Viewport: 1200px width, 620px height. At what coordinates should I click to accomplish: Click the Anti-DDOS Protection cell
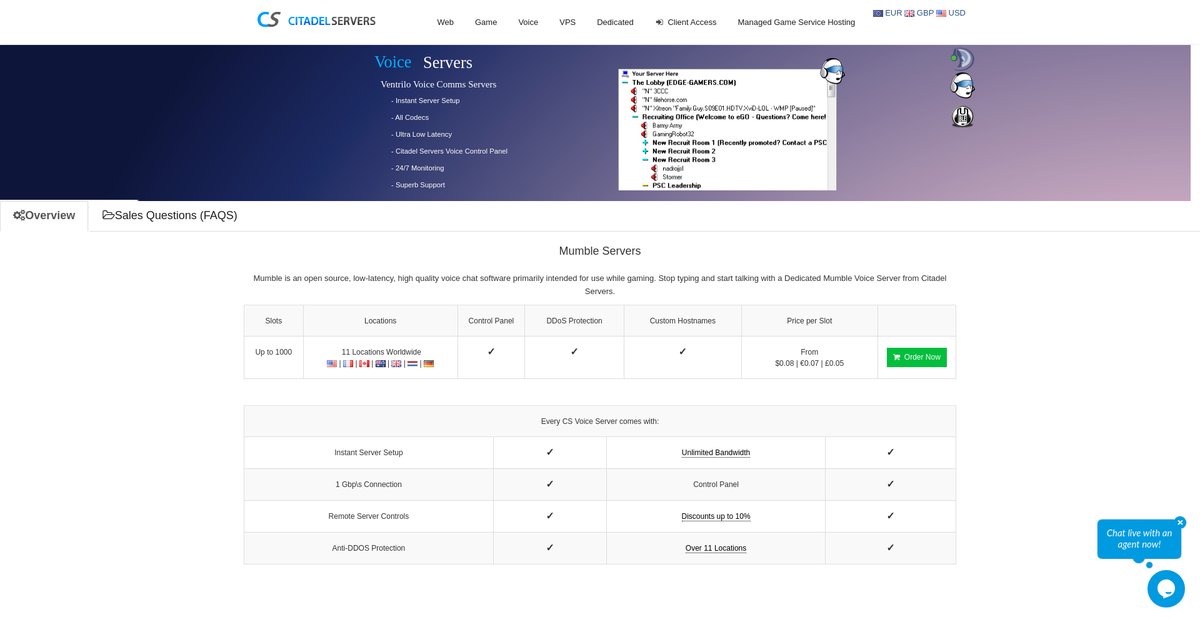click(368, 548)
